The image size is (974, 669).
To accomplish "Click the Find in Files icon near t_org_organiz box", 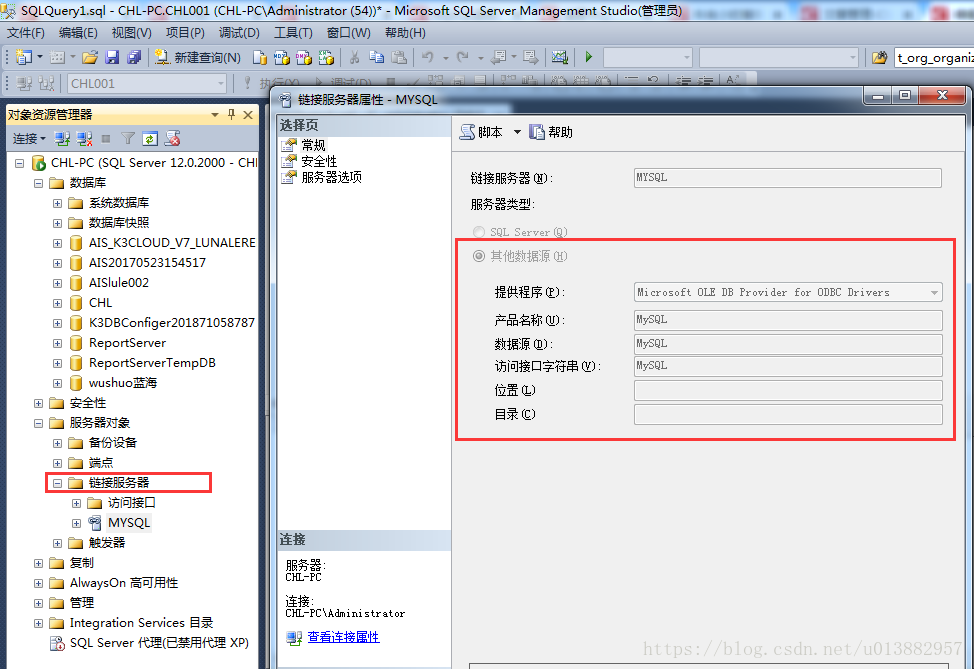I will (x=879, y=58).
